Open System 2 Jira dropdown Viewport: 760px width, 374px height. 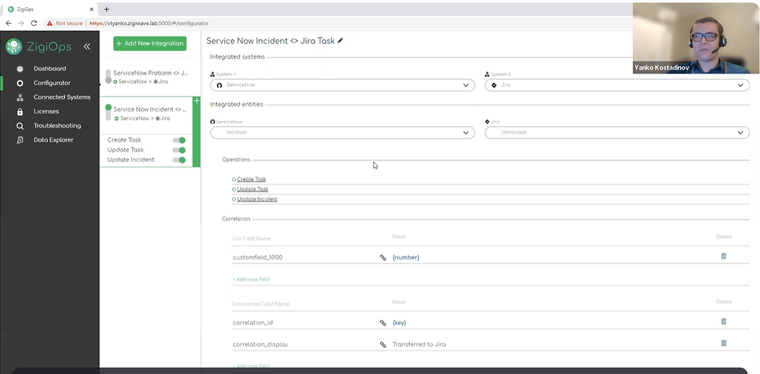(x=617, y=85)
